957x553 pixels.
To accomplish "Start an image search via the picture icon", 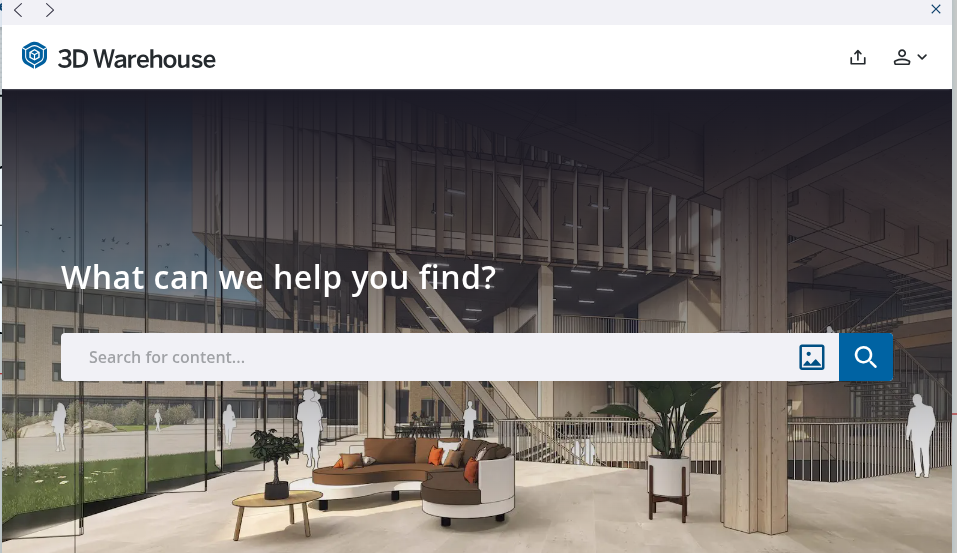I will [x=811, y=357].
